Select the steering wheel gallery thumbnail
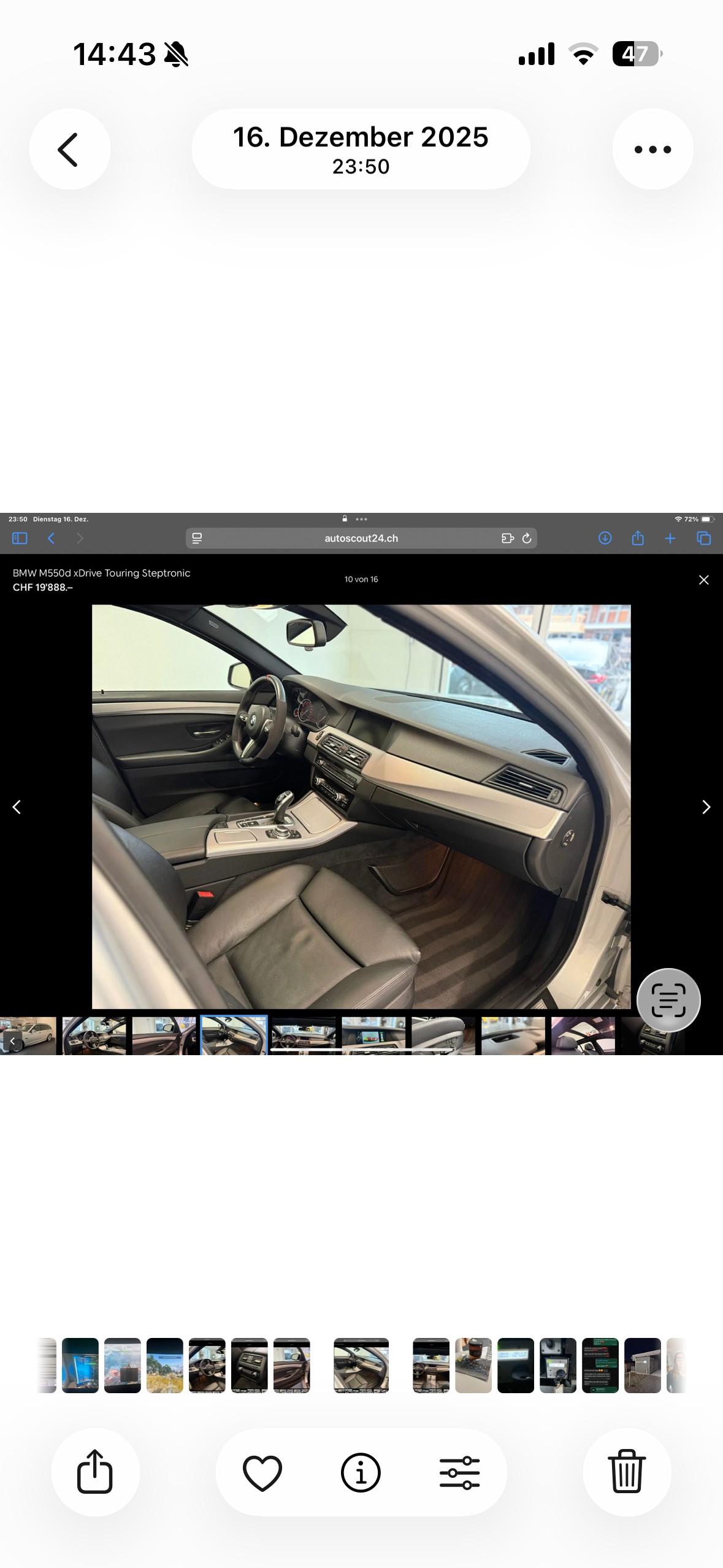723x1568 pixels. (94, 1036)
